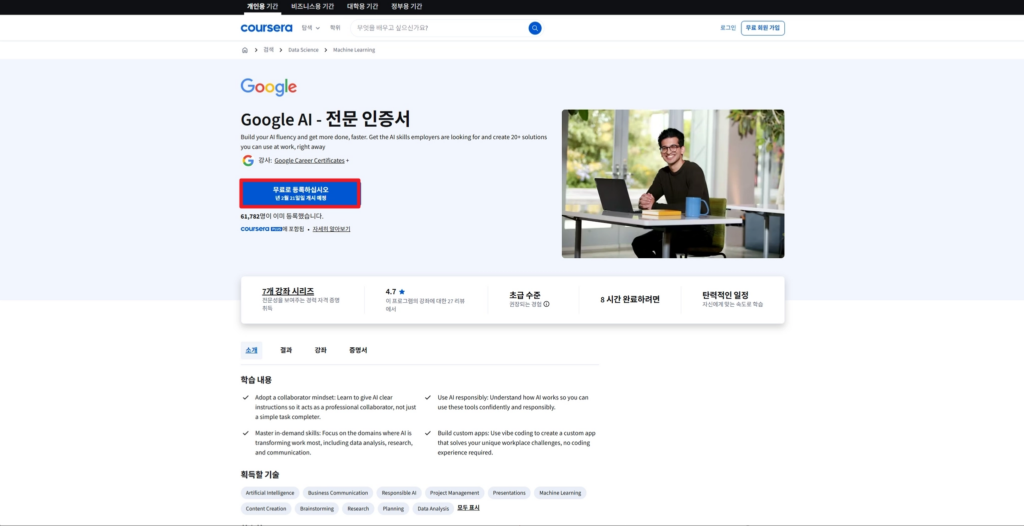The image size is (1024, 526).
Task: Select 비즈니스용 기간 in top bar
Action: (x=312, y=6)
